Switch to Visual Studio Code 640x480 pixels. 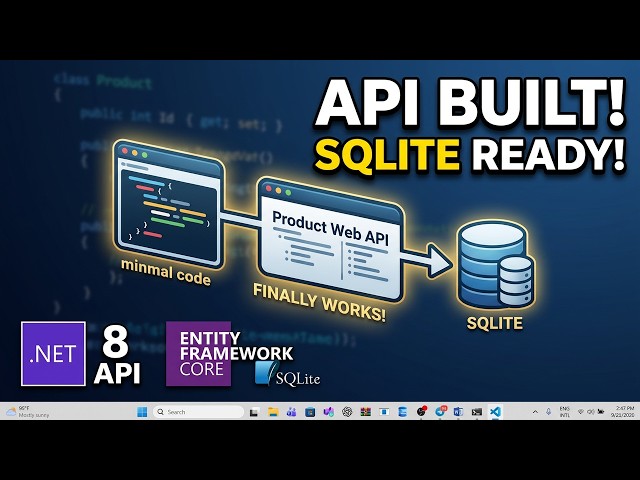(495, 412)
